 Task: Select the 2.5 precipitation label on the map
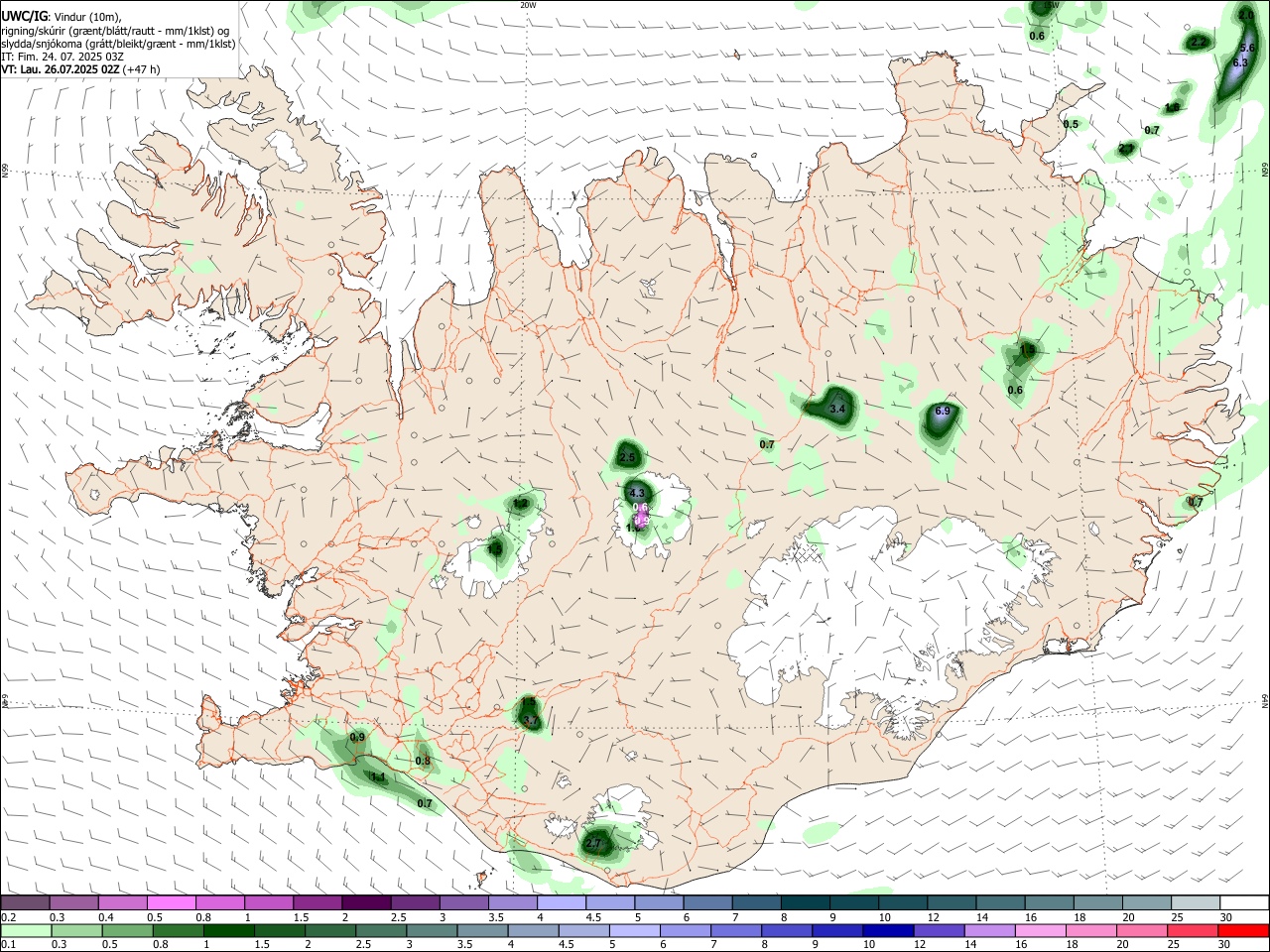coord(627,458)
